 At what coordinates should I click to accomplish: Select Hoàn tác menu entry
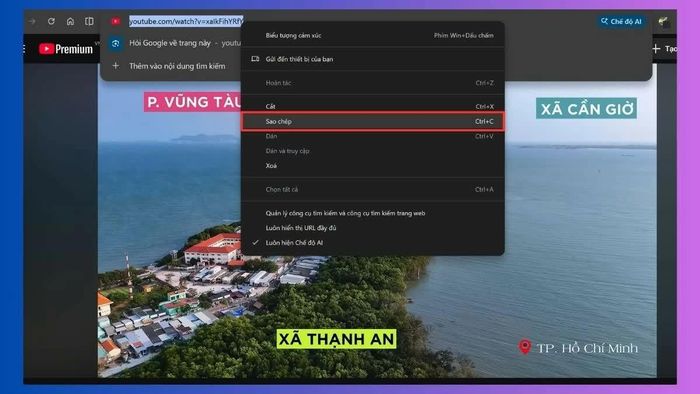[x=373, y=83]
